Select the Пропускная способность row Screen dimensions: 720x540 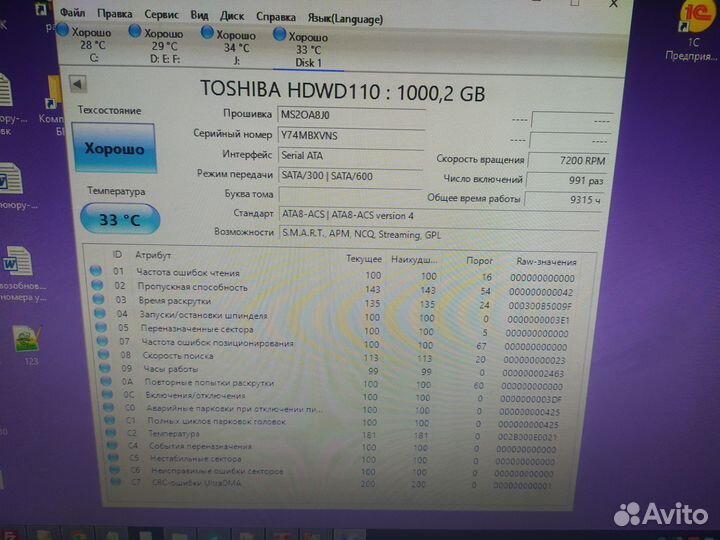pyautogui.click(x=332, y=289)
